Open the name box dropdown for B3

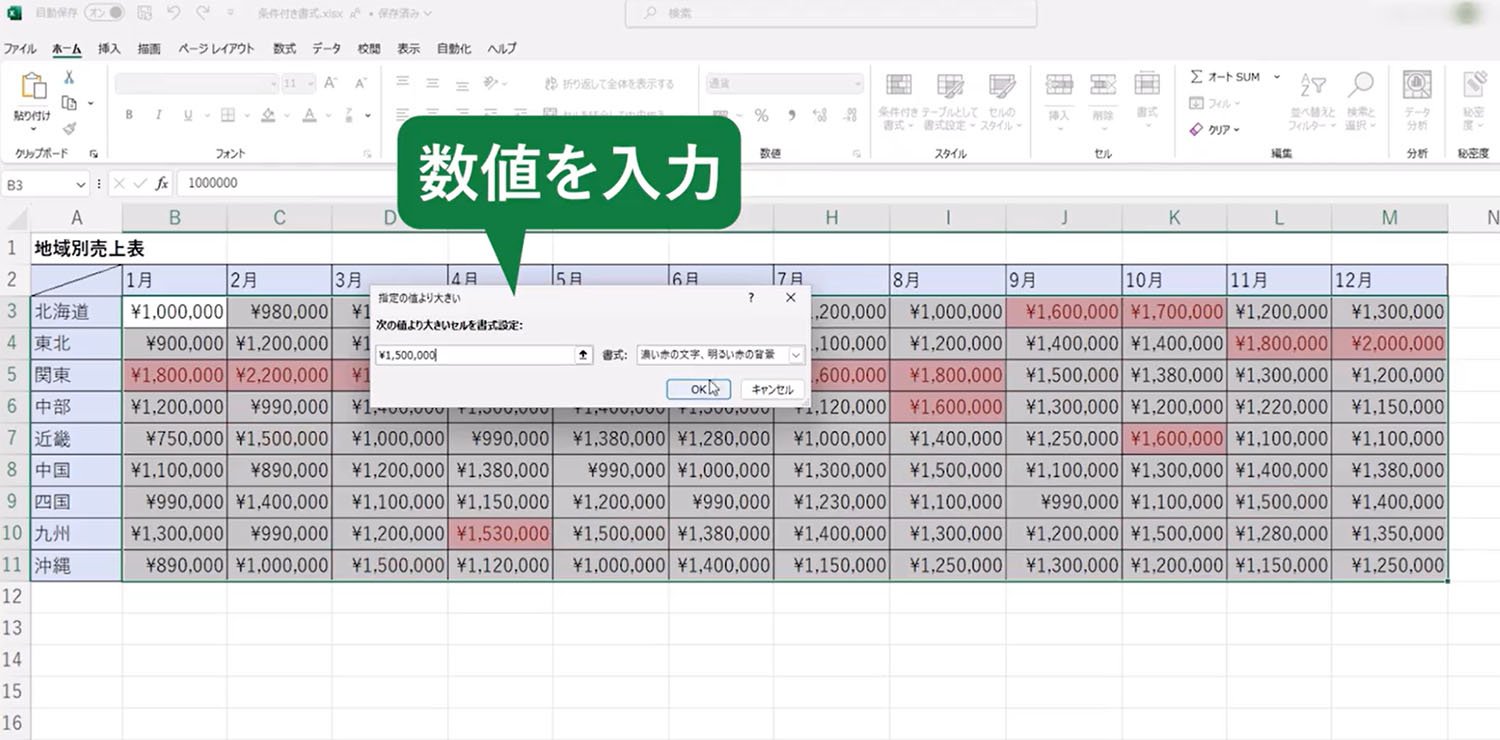pyautogui.click(x=80, y=184)
